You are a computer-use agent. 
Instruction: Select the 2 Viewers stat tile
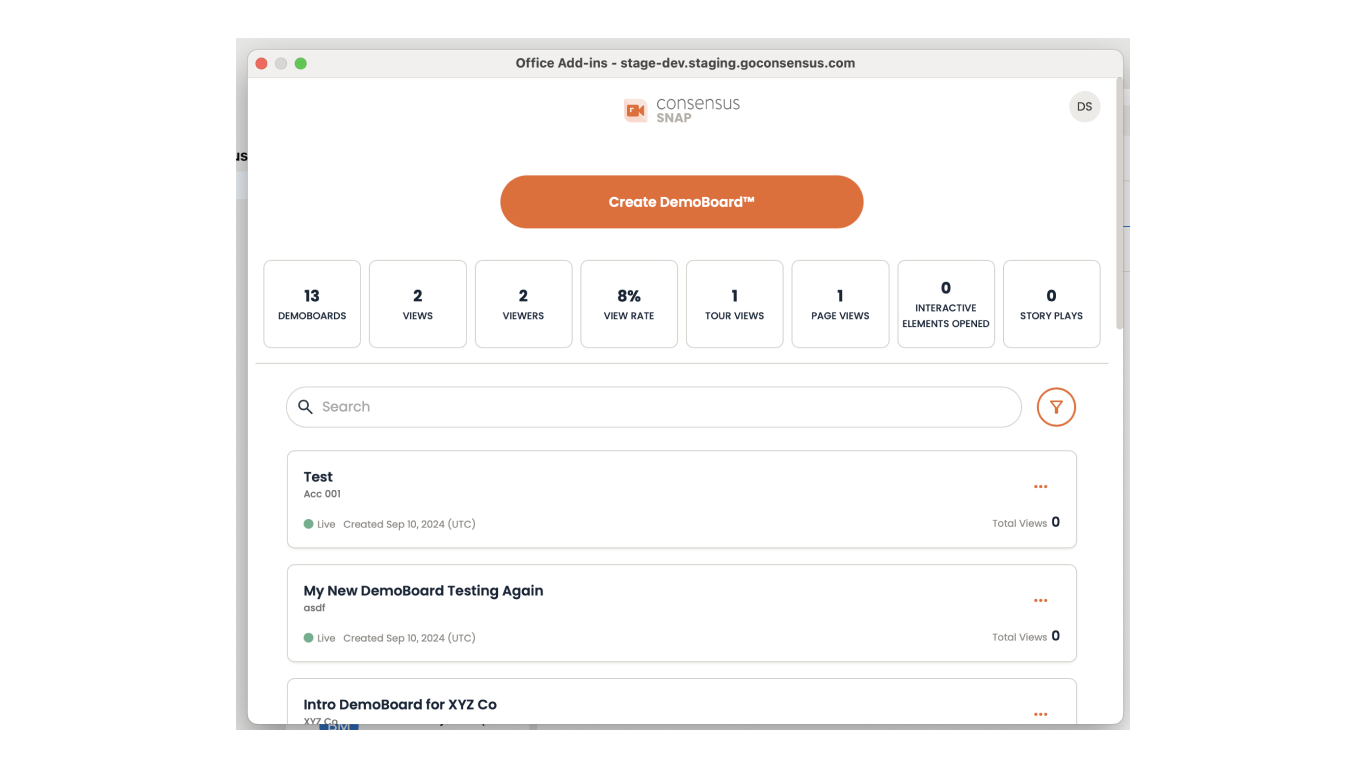point(523,304)
